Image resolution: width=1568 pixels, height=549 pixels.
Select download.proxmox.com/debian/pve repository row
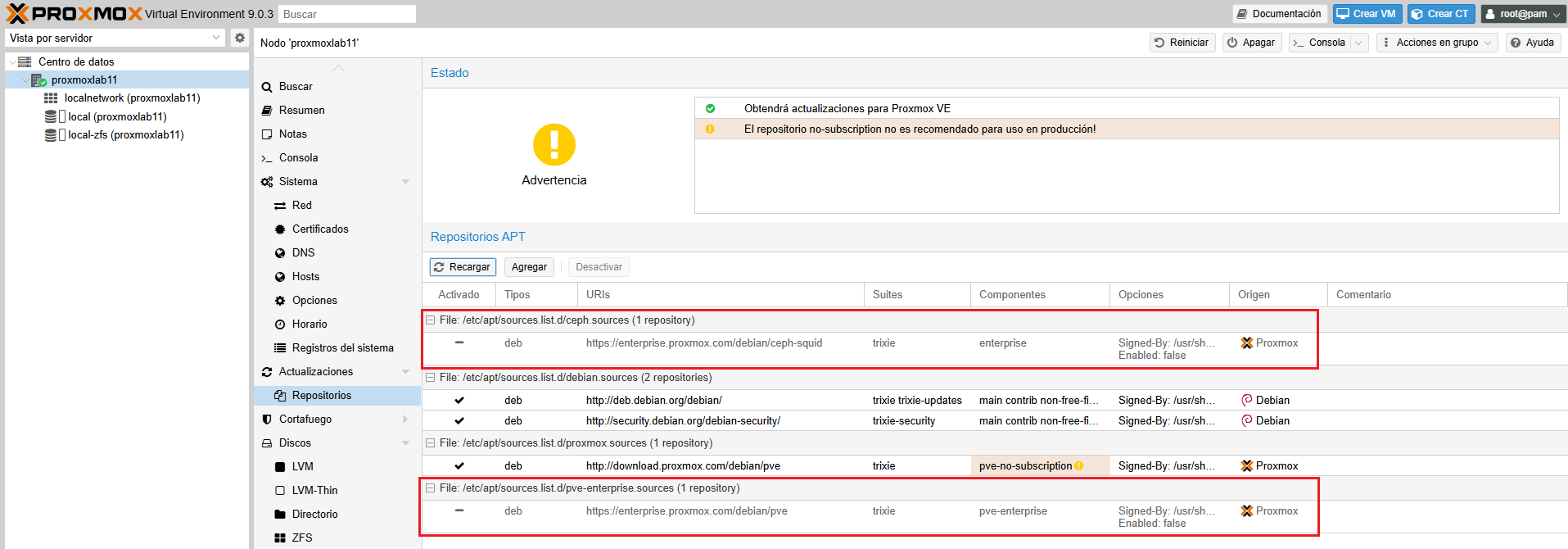(995, 465)
